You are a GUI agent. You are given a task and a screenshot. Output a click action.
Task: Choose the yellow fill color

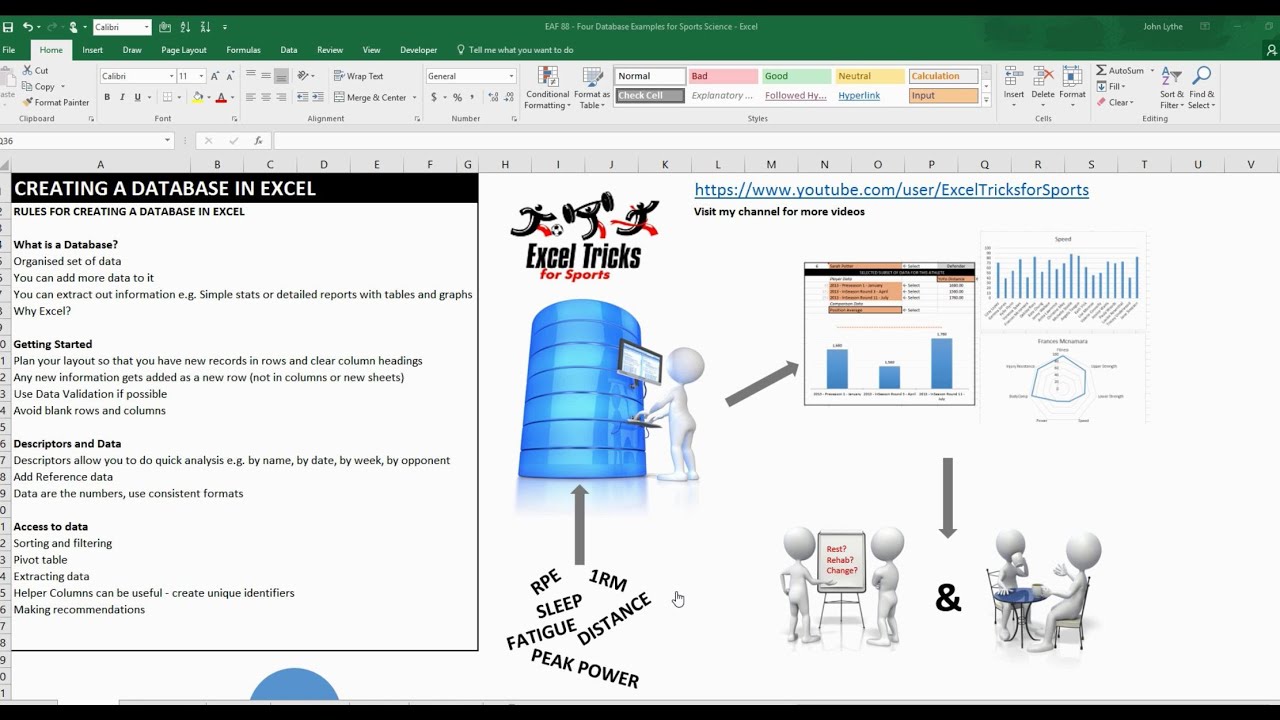(x=198, y=97)
